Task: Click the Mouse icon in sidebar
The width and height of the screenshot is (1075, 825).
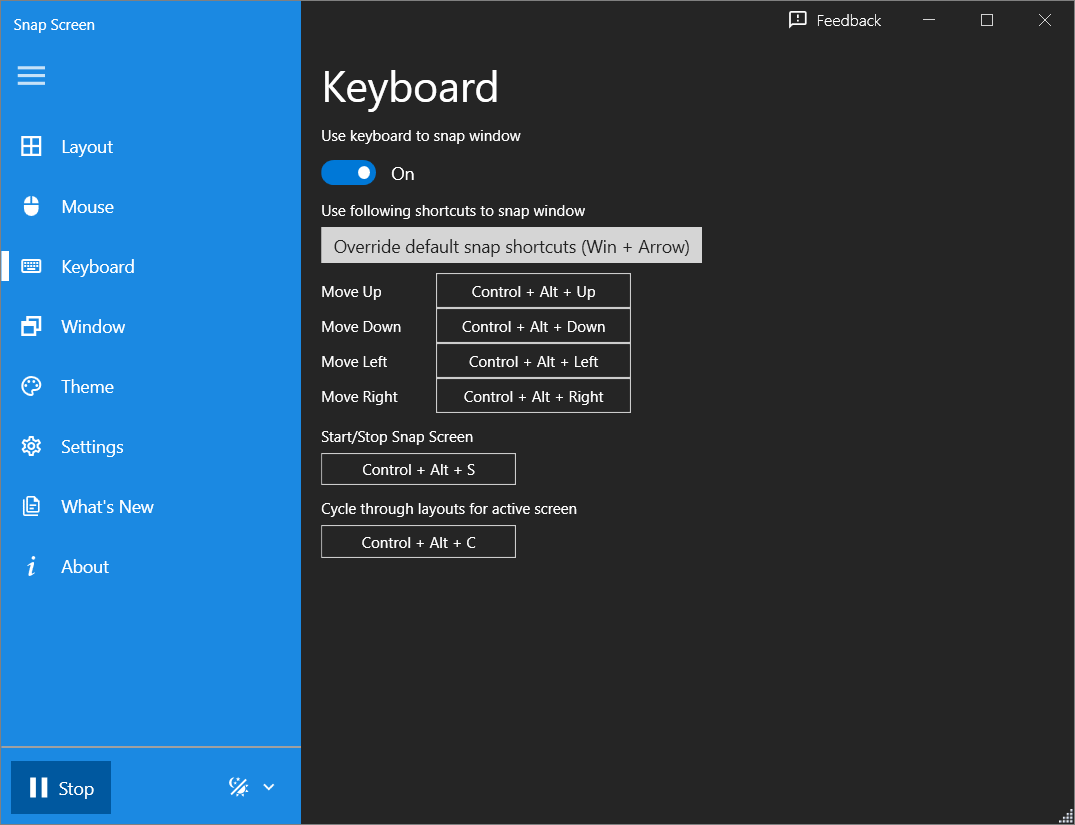Action: pos(31,206)
